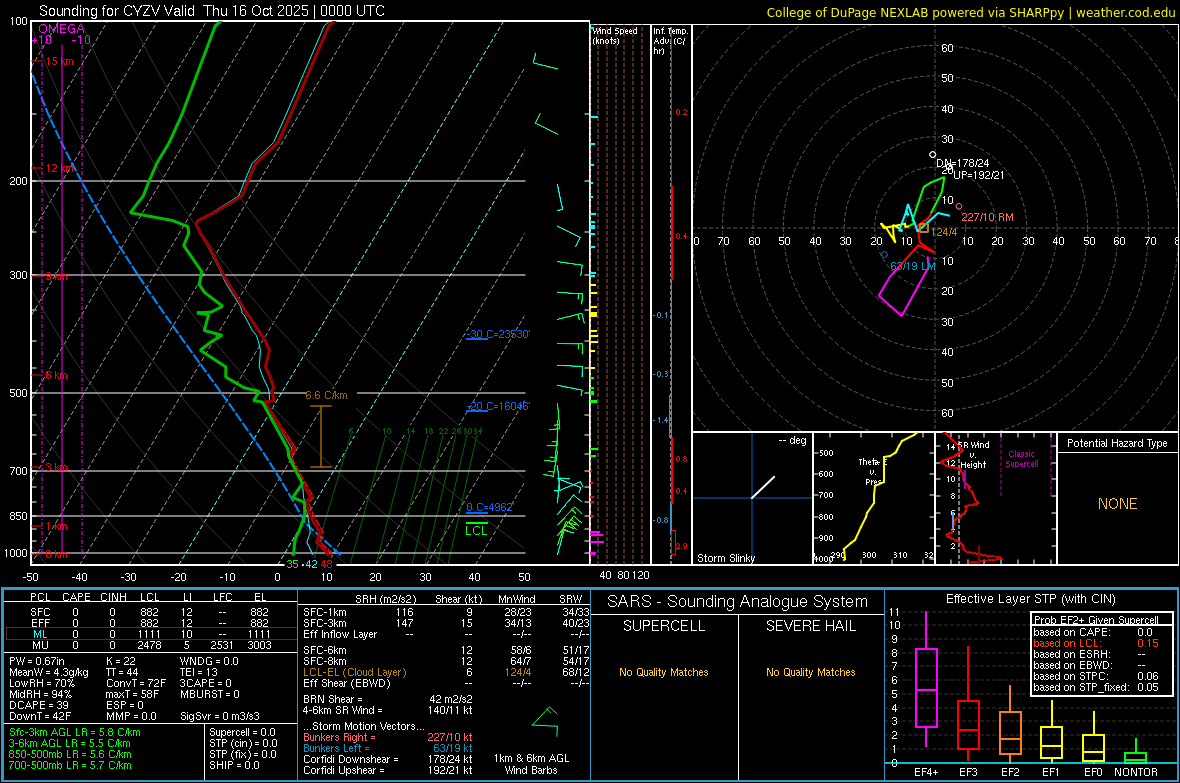Click the 124/4 cloud layer mean wind marker

tap(923, 227)
